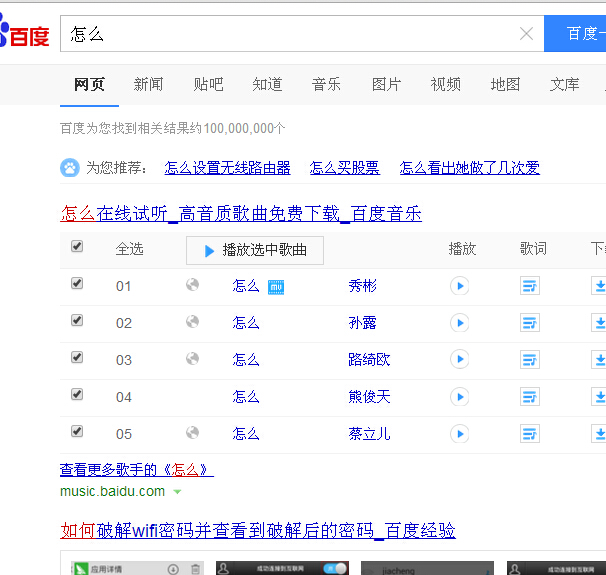Play song 02 by 孙露
The image size is (606, 575).
tap(460, 323)
